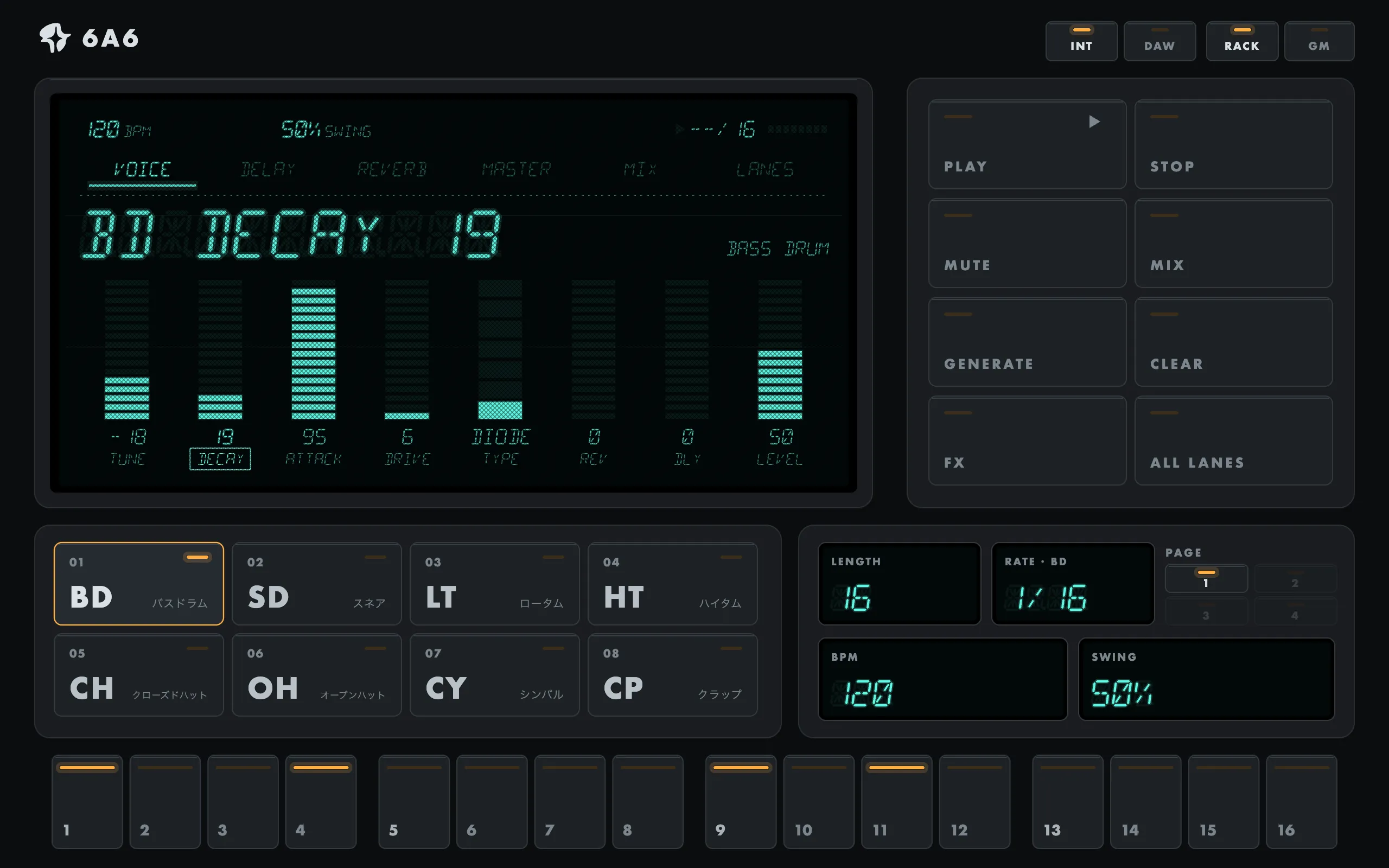Image resolution: width=1389 pixels, height=868 pixels.
Task: Toggle the FX pad
Action: click(1027, 441)
